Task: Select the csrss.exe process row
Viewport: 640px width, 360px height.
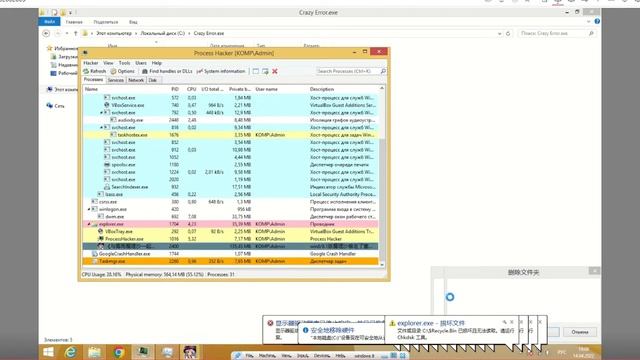Action: click(x=231, y=202)
